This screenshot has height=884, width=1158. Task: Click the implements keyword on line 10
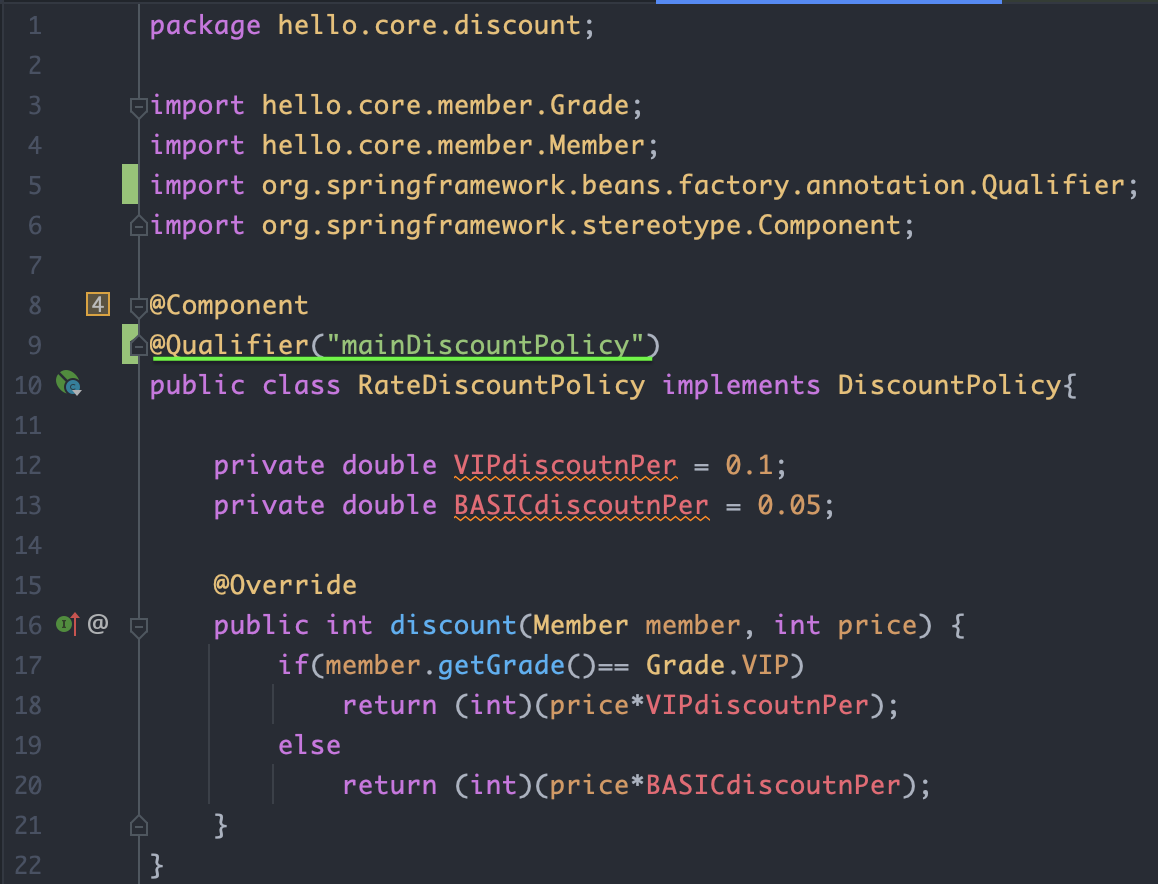(741, 386)
